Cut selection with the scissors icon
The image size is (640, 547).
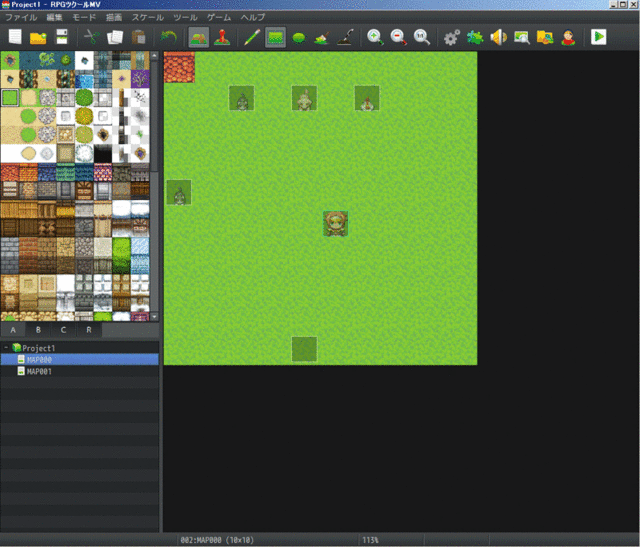pyautogui.click(x=92, y=37)
